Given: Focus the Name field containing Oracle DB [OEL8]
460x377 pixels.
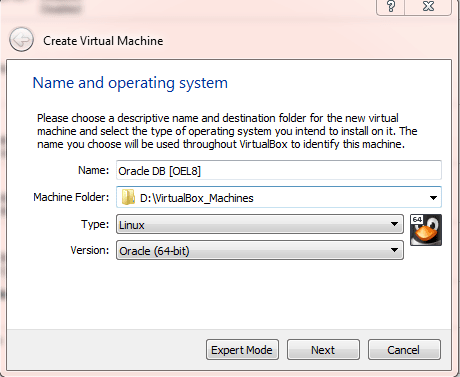Looking at the screenshot, I should [x=279, y=170].
